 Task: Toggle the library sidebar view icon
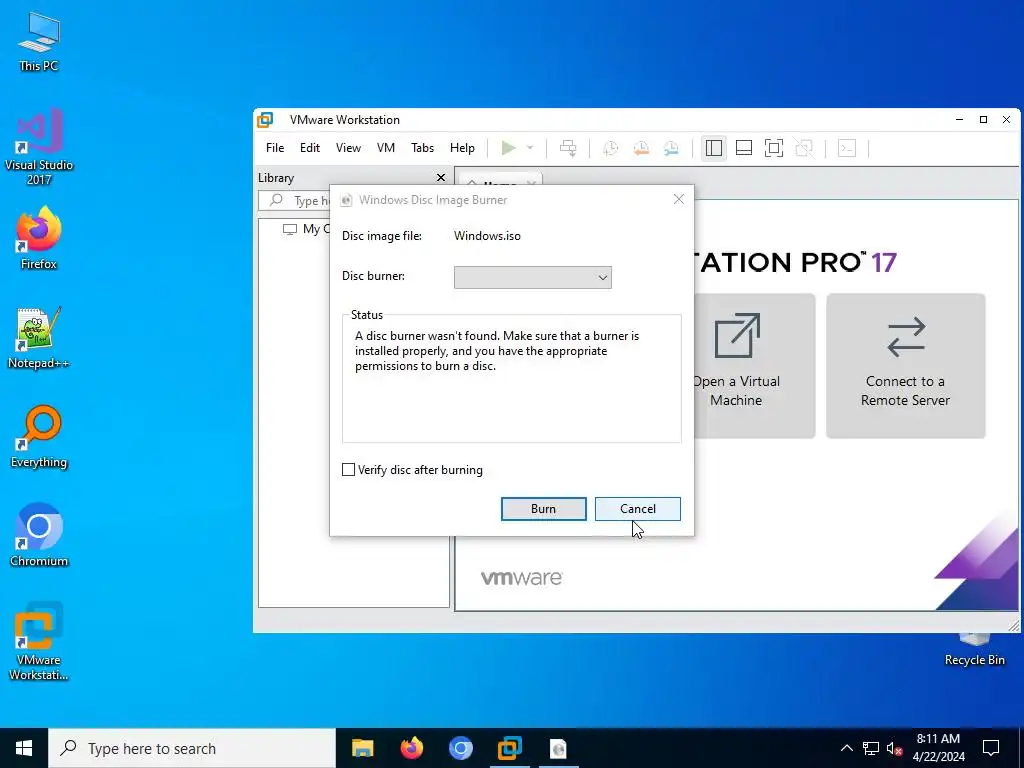(714, 148)
